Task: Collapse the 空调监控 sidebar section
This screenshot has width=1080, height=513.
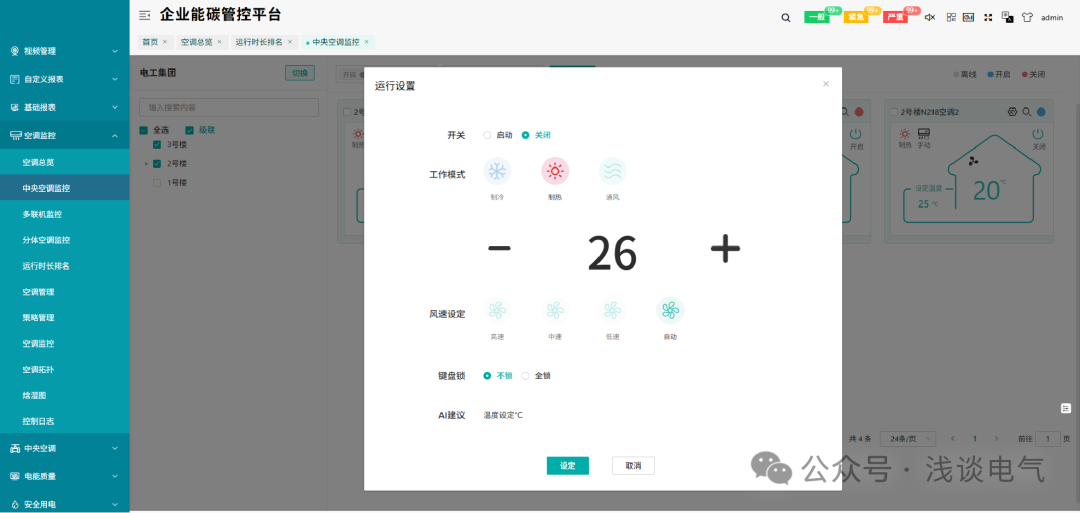Action: coord(65,136)
